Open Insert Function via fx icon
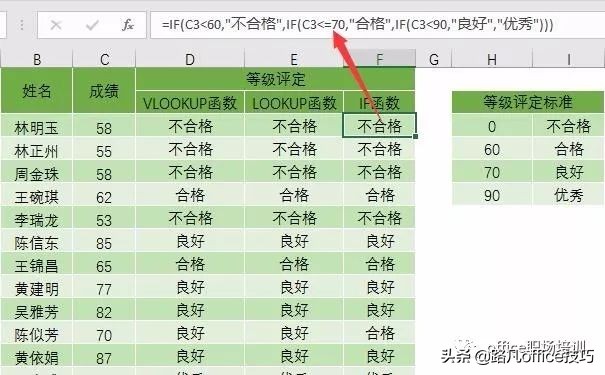The width and height of the screenshot is (605, 375). [x=128, y=25]
